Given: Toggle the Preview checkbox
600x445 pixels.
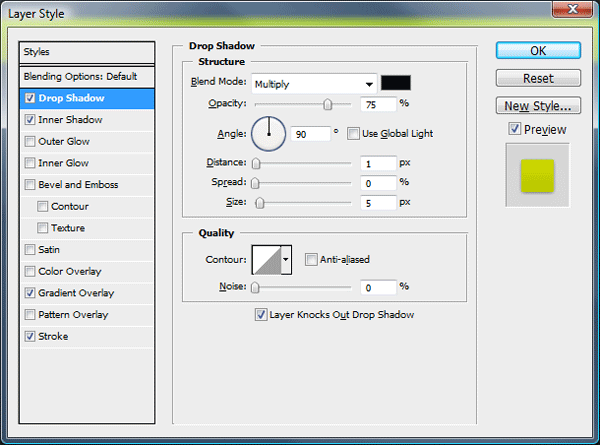Looking at the screenshot, I should click(515, 129).
